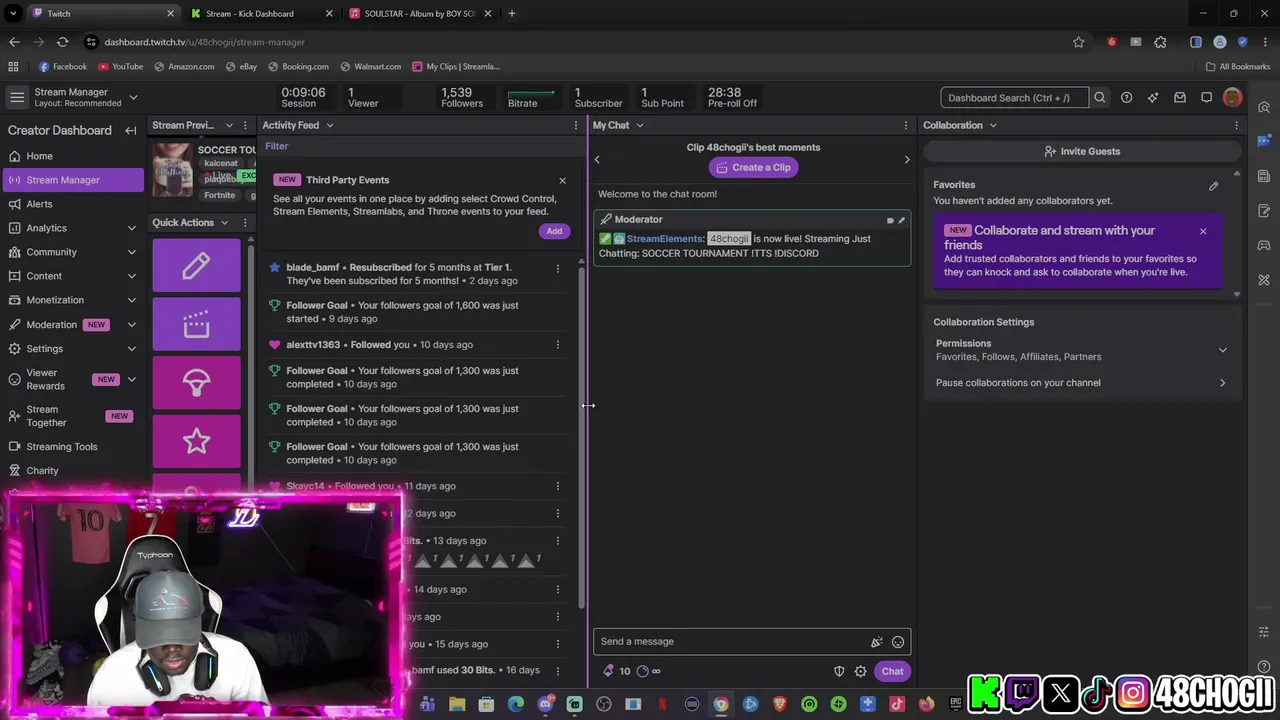Open the inbox notifications icon

[1180, 98]
